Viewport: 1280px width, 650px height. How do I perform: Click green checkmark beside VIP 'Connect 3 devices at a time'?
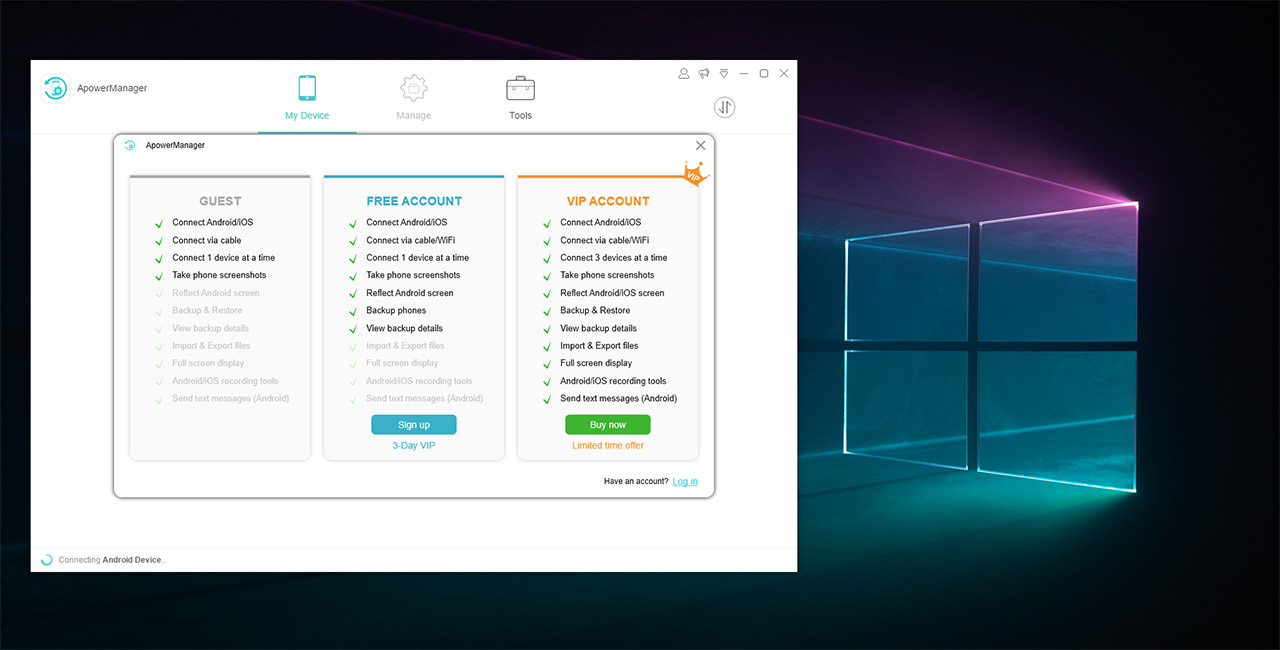547,258
